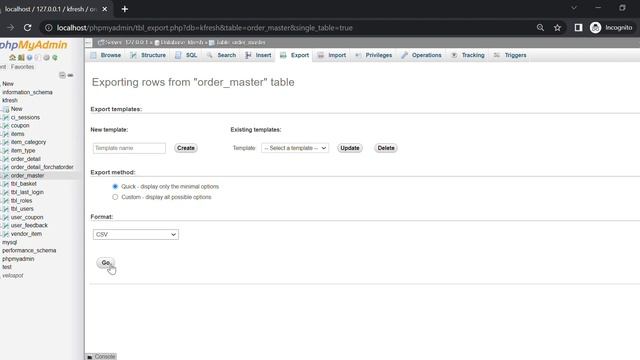This screenshot has width=640, height=360.
Task: Open the Search tab
Action: click(x=221, y=55)
